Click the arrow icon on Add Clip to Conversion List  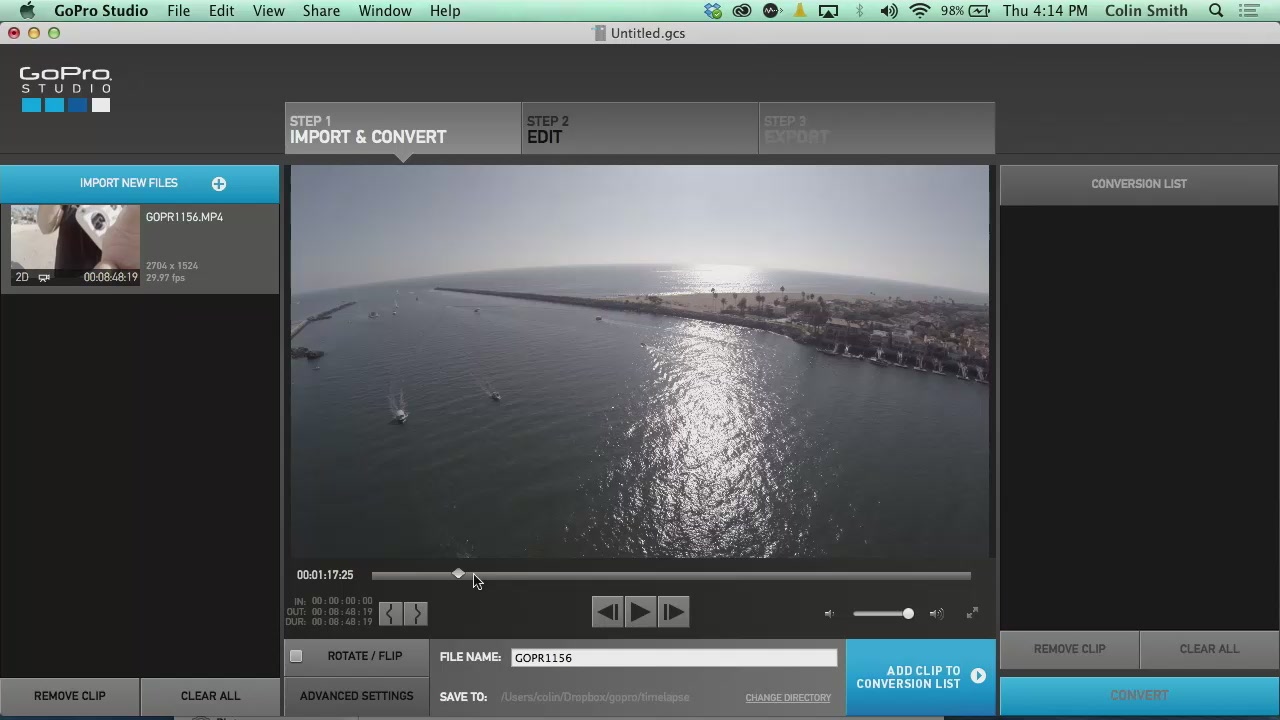click(978, 677)
